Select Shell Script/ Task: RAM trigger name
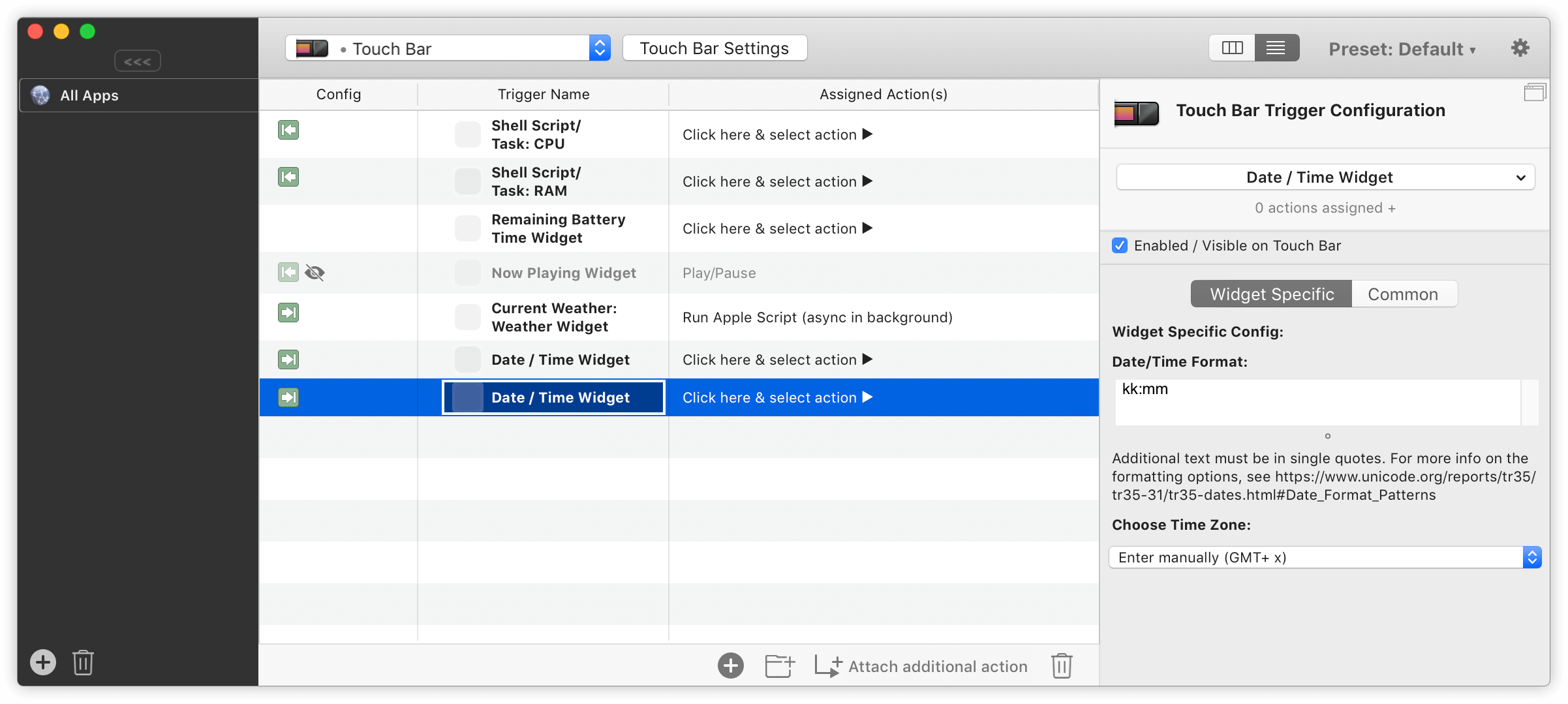The image size is (1568, 704). point(536,181)
